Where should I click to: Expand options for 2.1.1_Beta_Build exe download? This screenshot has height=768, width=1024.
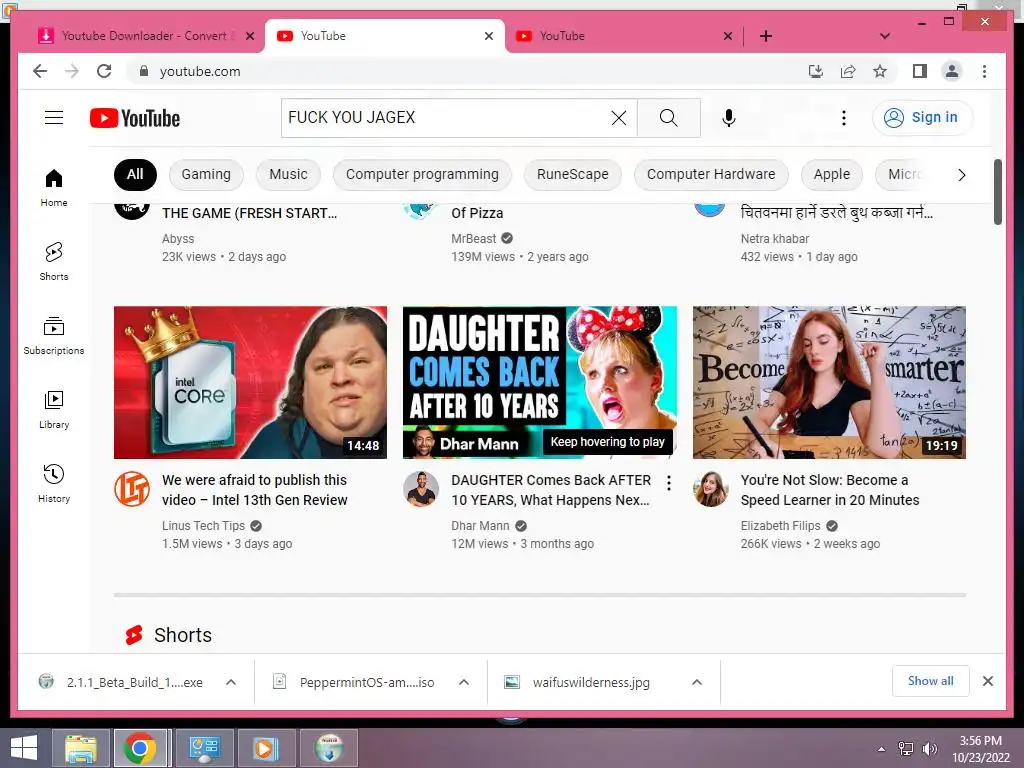coord(231,682)
